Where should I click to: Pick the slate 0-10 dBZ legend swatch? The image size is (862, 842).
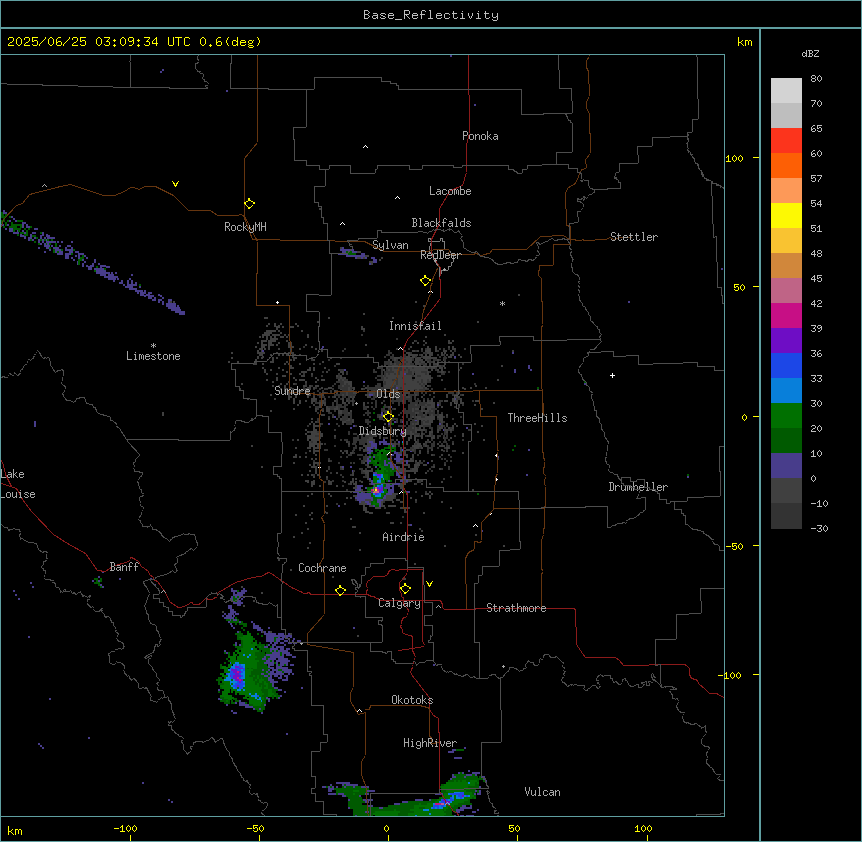[786, 466]
